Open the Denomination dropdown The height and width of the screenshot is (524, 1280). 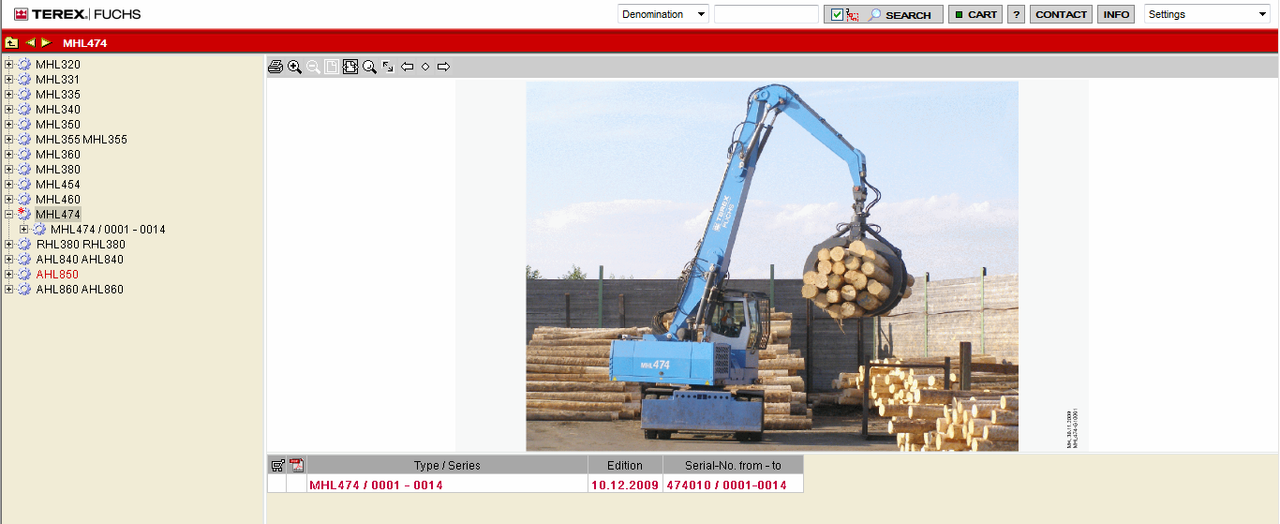663,14
